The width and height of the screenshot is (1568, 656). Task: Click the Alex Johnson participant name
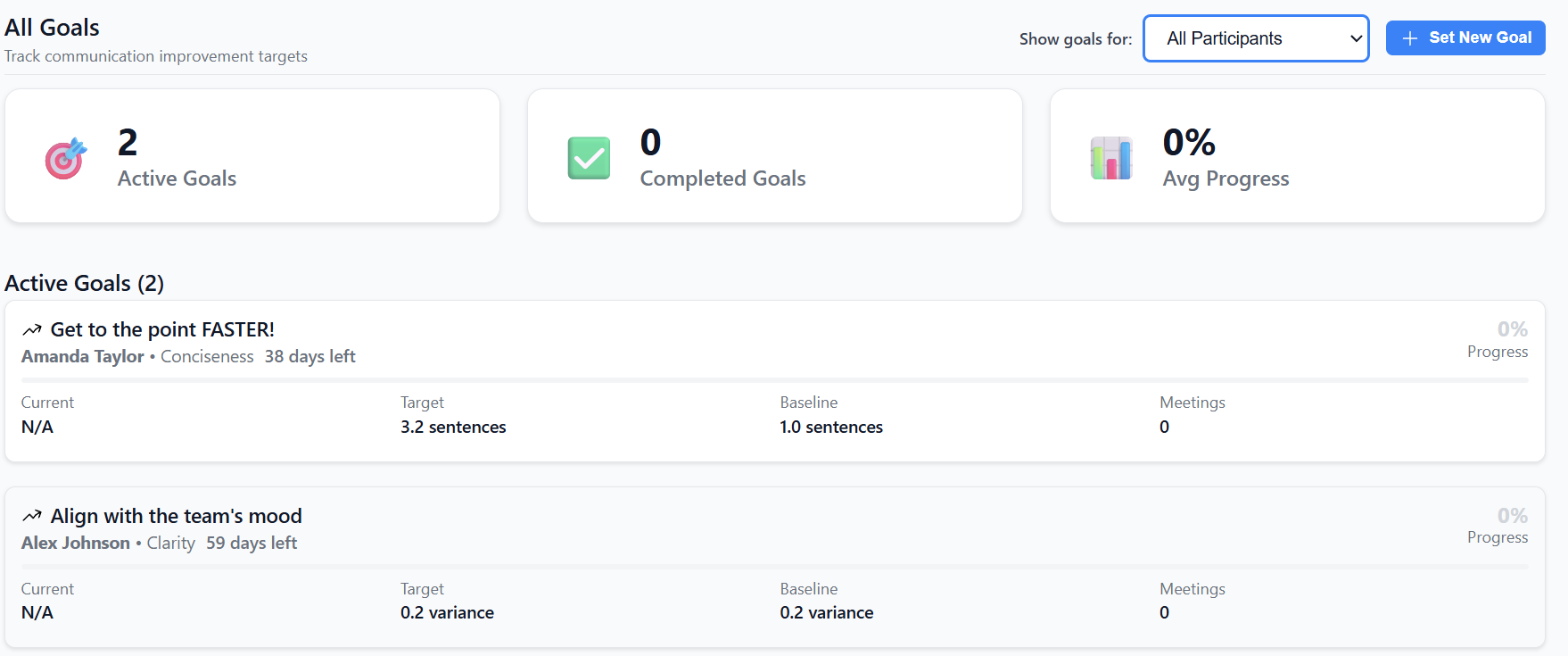pos(76,543)
